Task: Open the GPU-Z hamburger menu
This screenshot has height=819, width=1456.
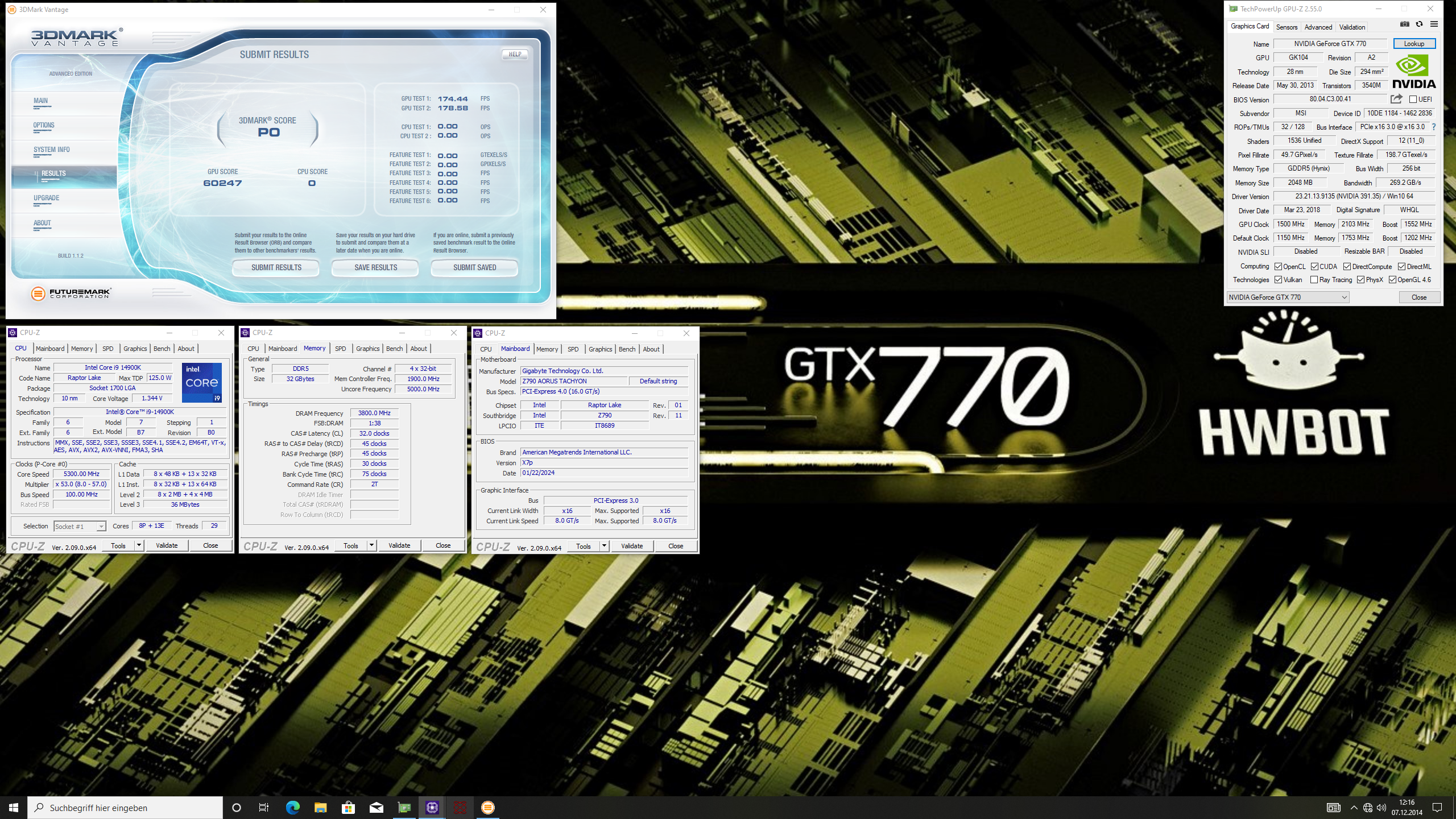Action: tap(1434, 24)
